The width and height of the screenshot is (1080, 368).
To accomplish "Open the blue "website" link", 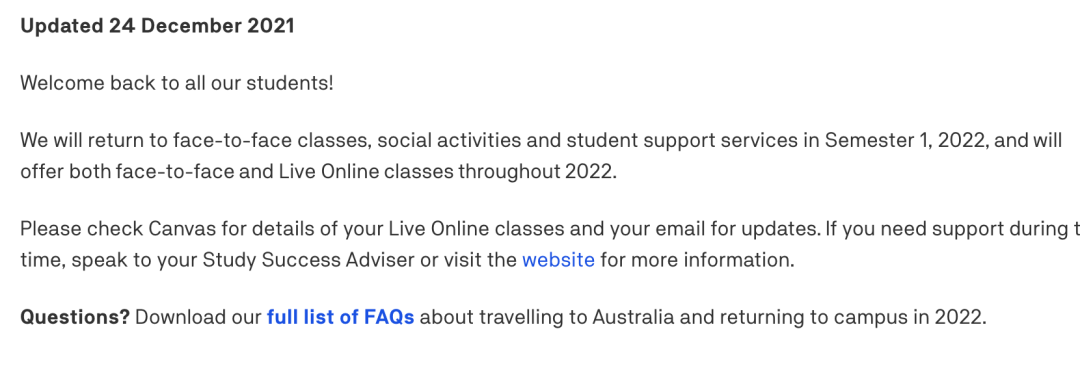I will (x=558, y=260).
